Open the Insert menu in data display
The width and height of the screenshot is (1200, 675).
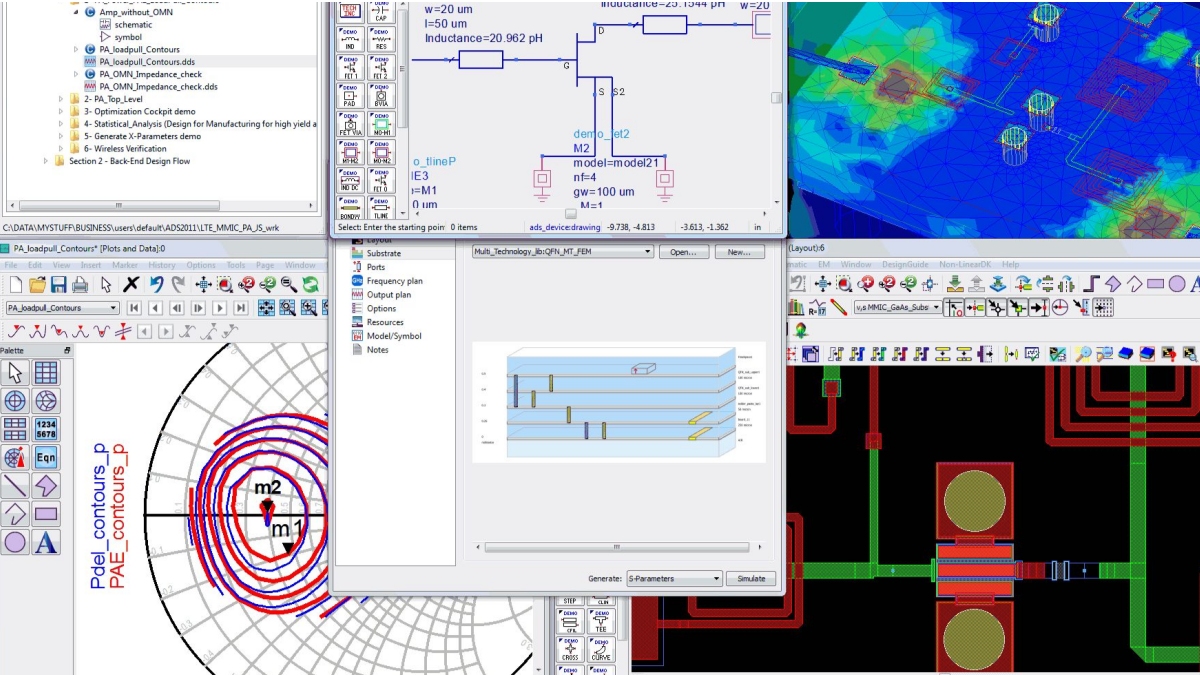click(91, 265)
